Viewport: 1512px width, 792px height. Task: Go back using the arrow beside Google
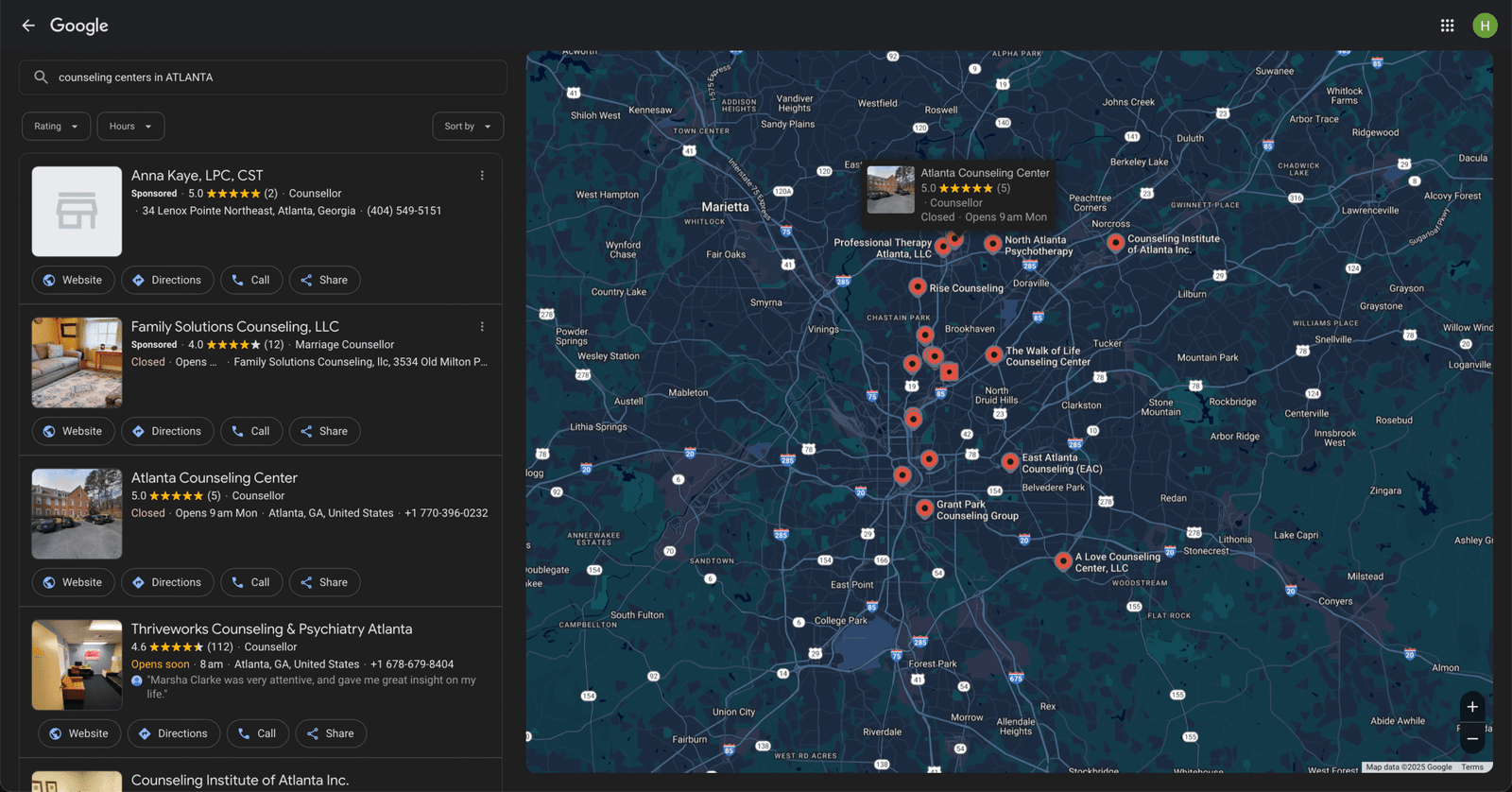click(x=28, y=26)
